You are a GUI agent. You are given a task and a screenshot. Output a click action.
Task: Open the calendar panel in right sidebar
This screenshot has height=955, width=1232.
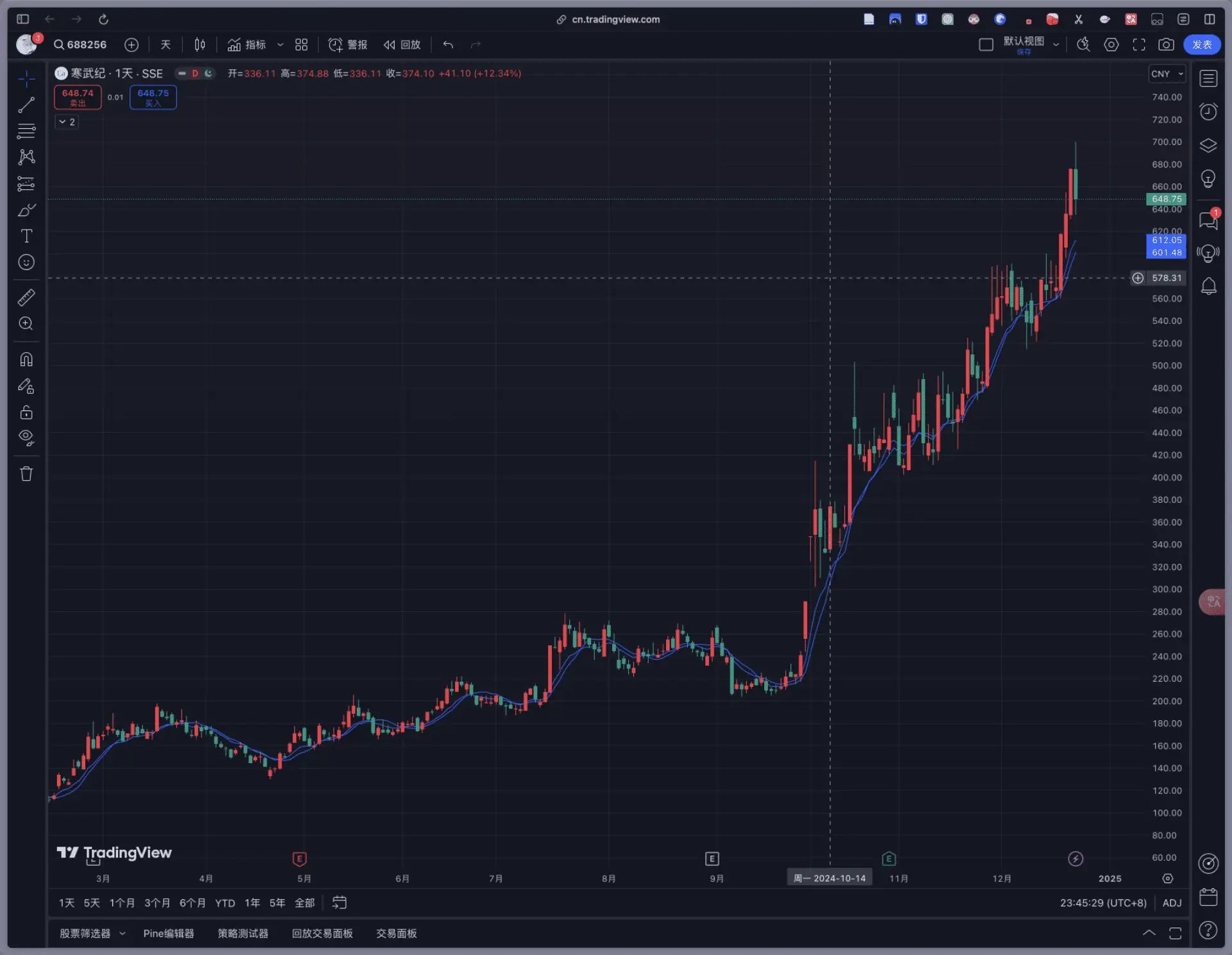pyautogui.click(x=1208, y=897)
